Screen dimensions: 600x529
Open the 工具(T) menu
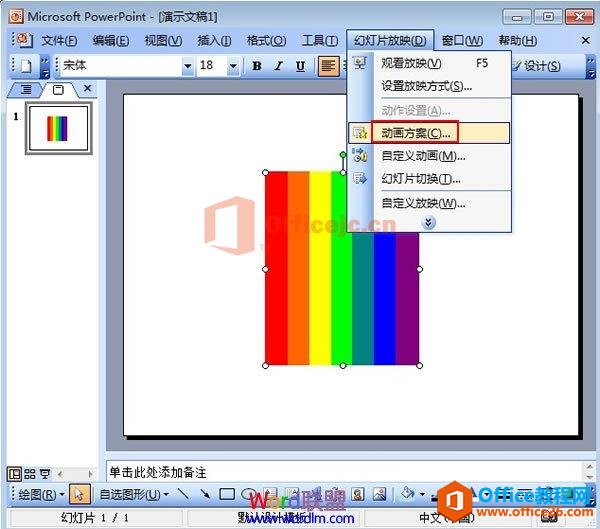[x=320, y=40]
